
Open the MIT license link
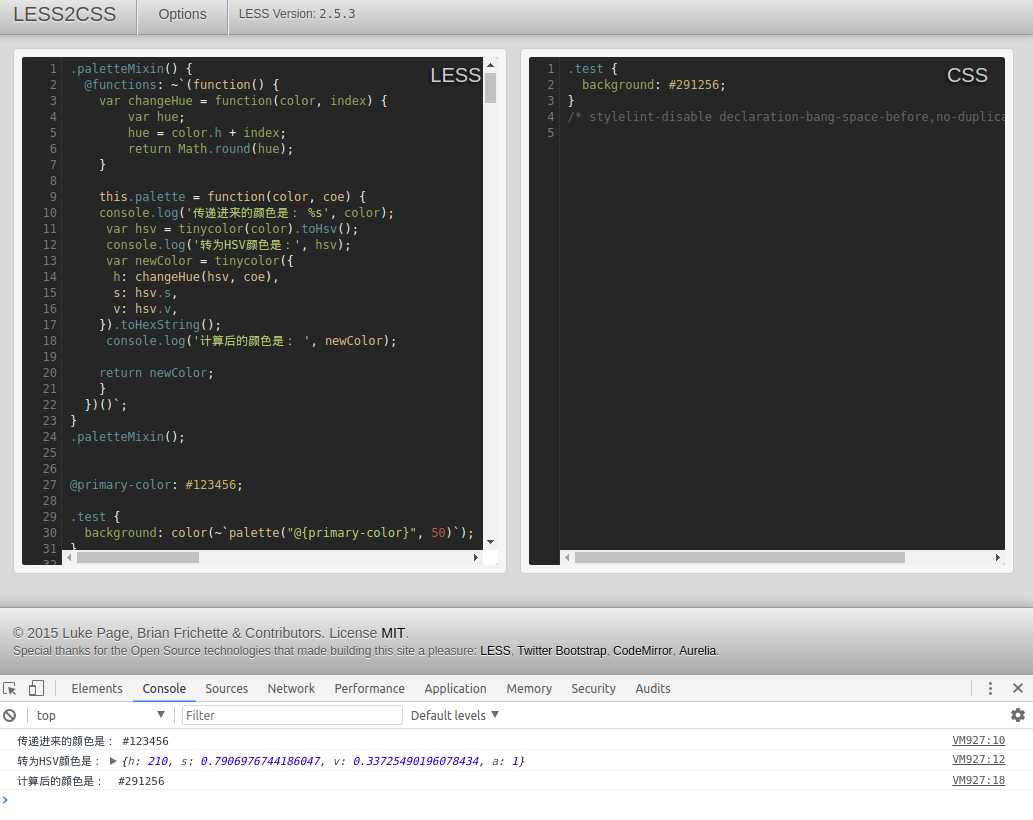coord(393,633)
